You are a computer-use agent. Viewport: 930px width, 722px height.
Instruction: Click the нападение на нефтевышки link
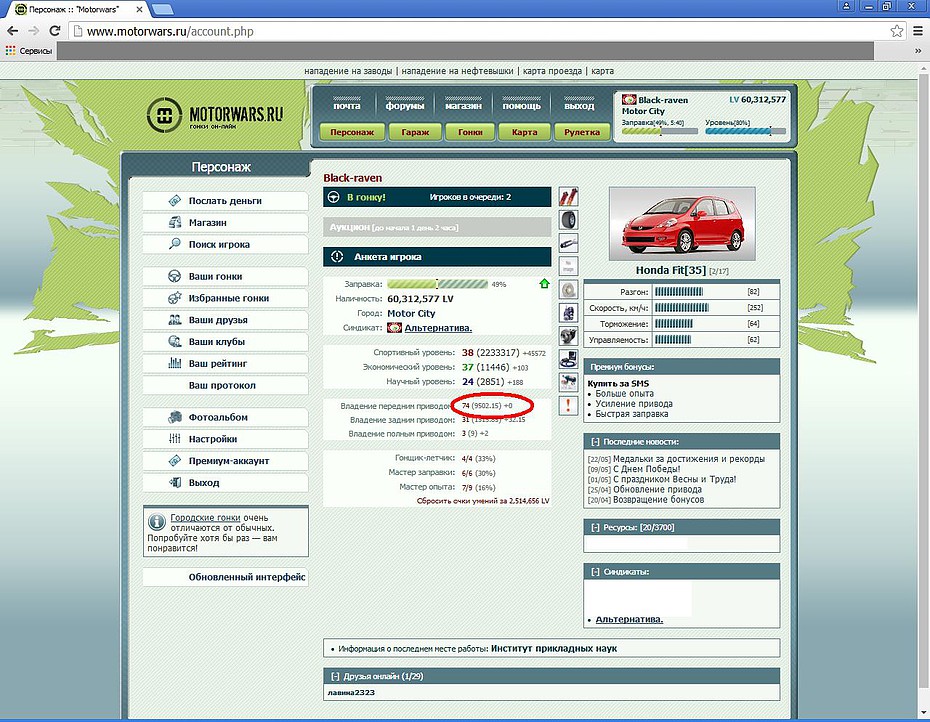pyautogui.click(x=457, y=71)
